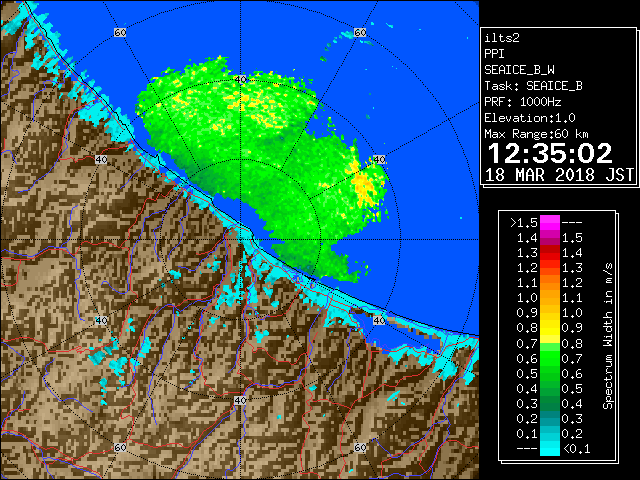Select the purple 1.4–1.5 legend color band
This screenshot has width=640, height=480.
tap(550, 238)
